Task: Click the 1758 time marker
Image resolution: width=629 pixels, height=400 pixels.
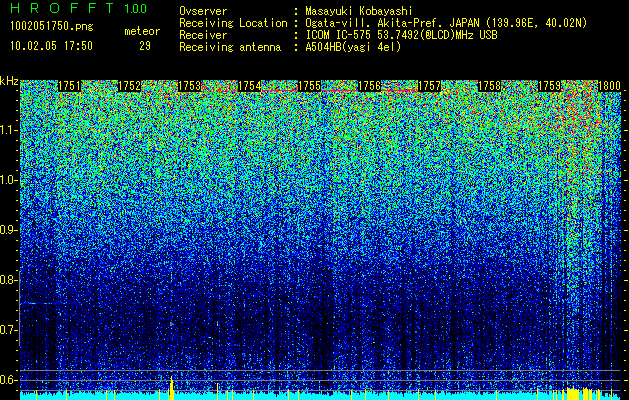Action: click(x=490, y=86)
